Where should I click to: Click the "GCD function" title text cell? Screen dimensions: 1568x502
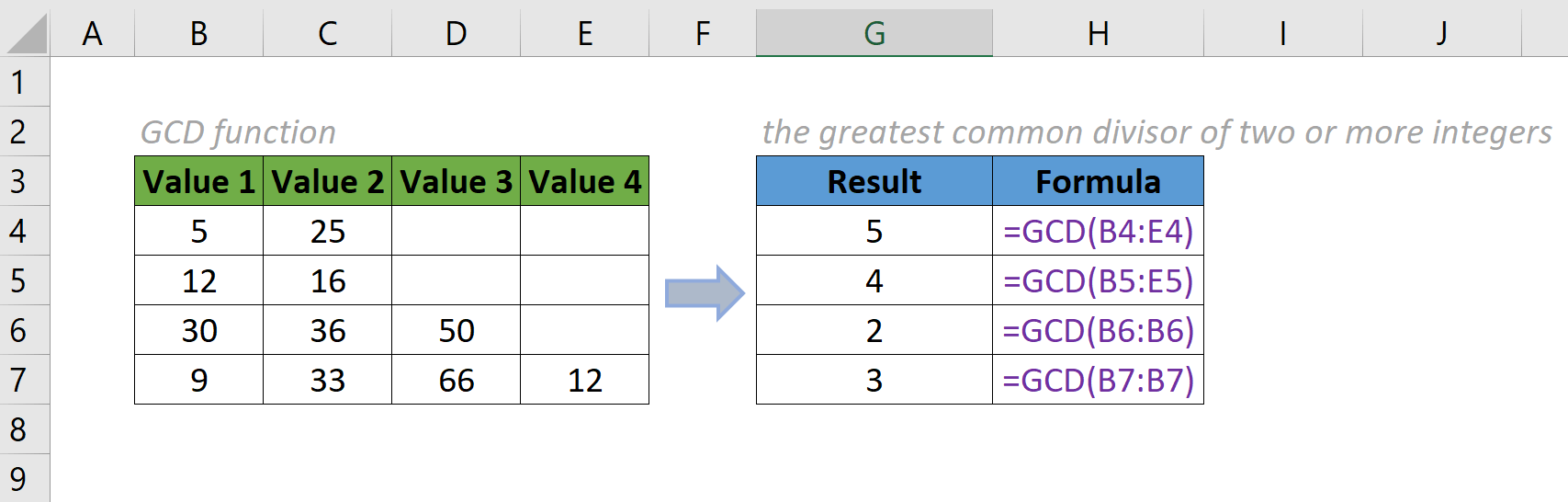(x=238, y=132)
